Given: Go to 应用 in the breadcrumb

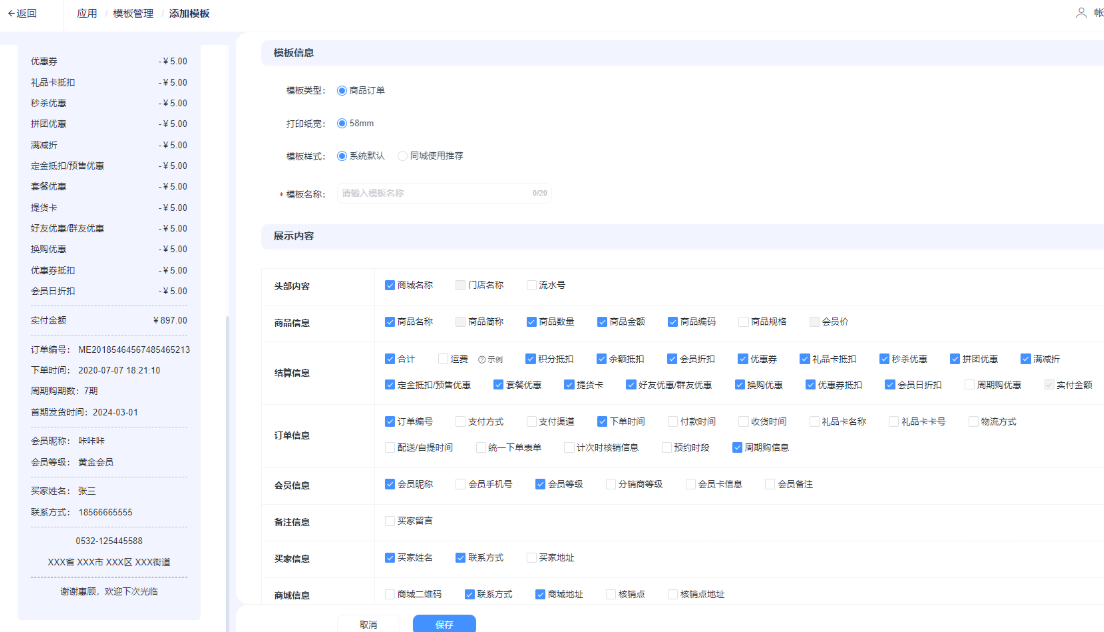Looking at the screenshot, I should (87, 14).
